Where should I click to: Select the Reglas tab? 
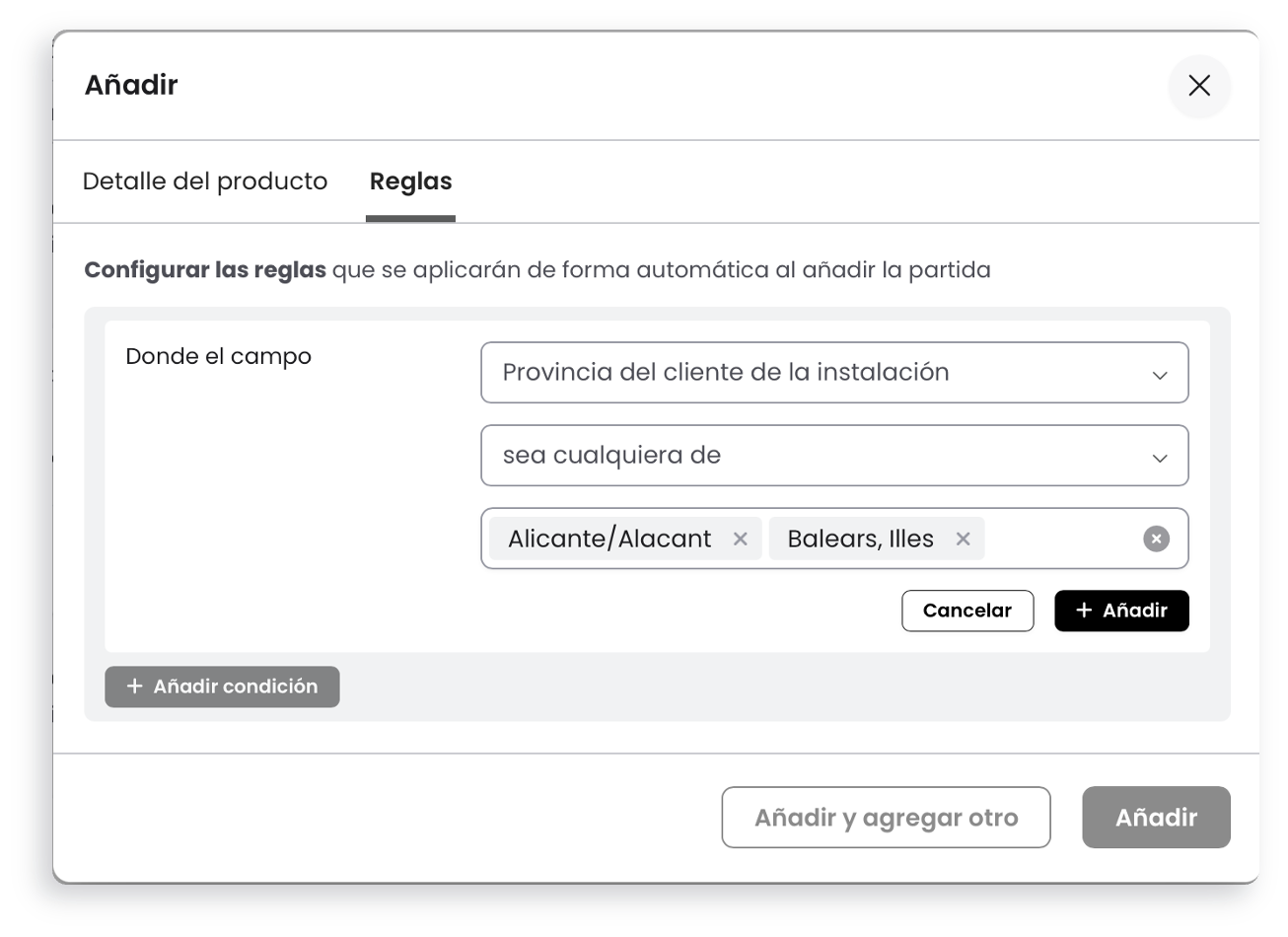coord(410,181)
